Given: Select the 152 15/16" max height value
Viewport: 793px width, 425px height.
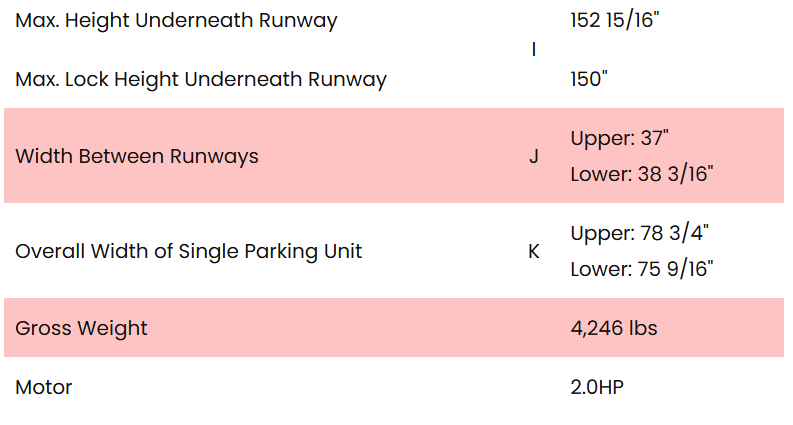Looking at the screenshot, I should tap(615, 20).
